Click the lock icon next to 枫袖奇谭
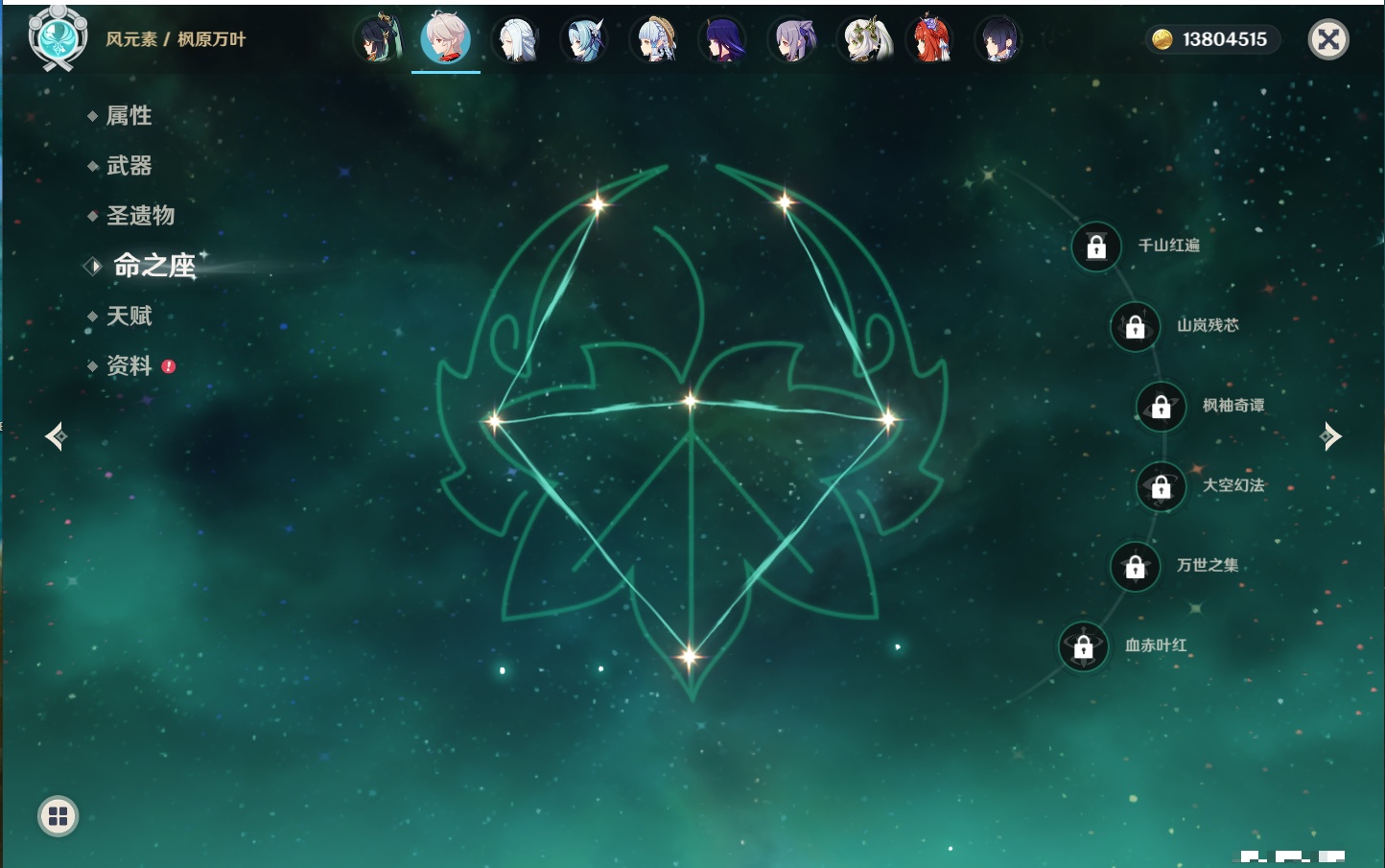This screenshot has width=1385, height=868. 1161,406
